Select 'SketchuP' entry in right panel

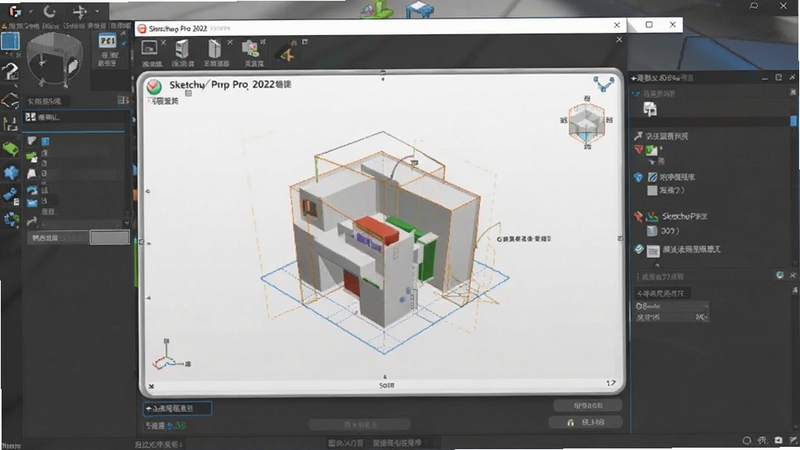(x=684, y=216)
